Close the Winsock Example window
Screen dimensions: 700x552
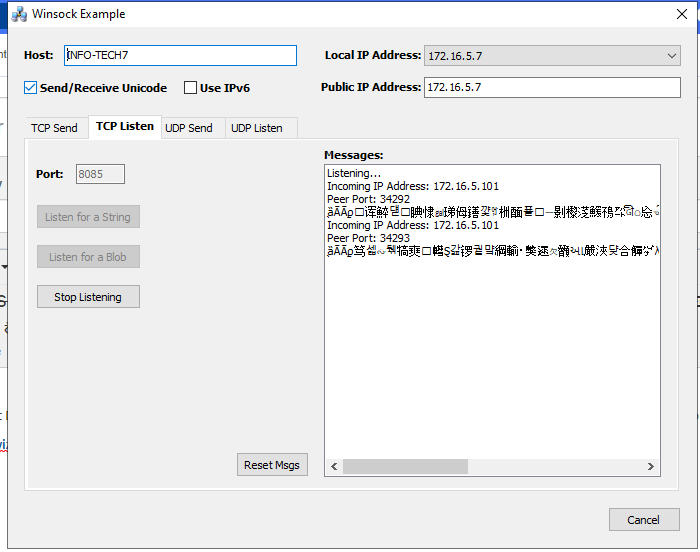[x=681, y=15]
